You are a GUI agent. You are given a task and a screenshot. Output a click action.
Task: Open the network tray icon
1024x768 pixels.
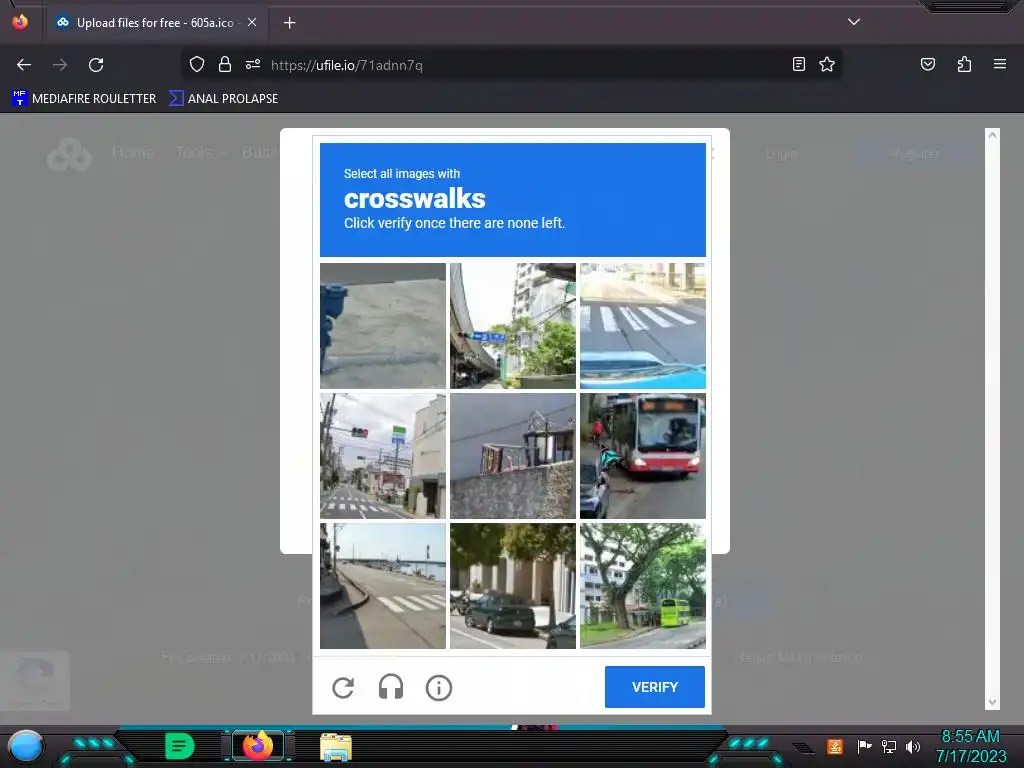coord(889,746)
